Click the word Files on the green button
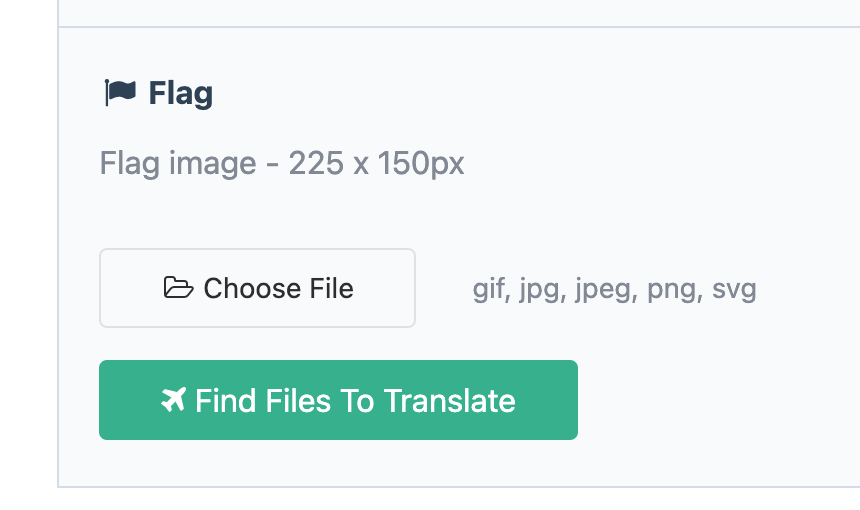 point(298,400)
